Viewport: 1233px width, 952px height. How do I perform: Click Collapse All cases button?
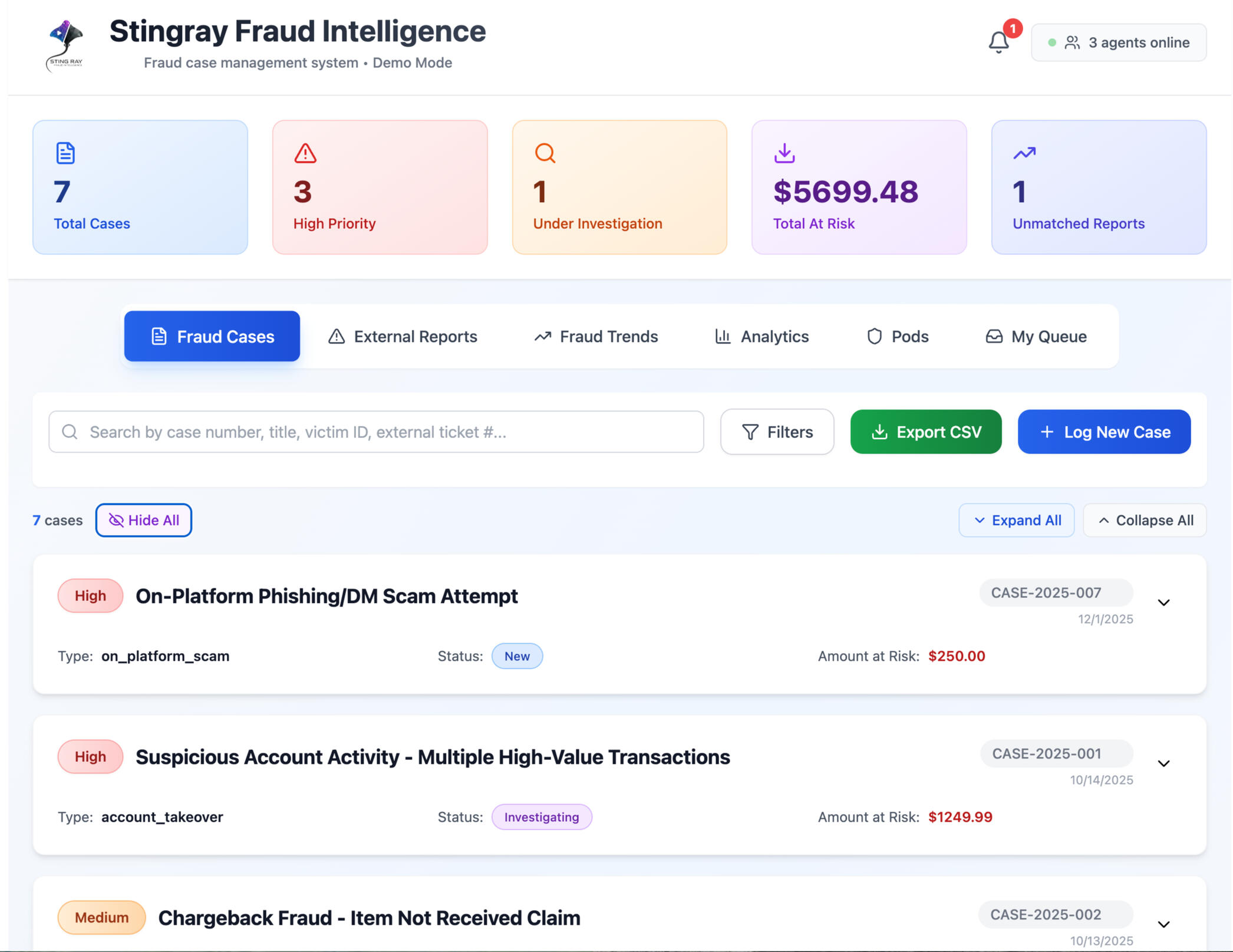coord(1145,520)
